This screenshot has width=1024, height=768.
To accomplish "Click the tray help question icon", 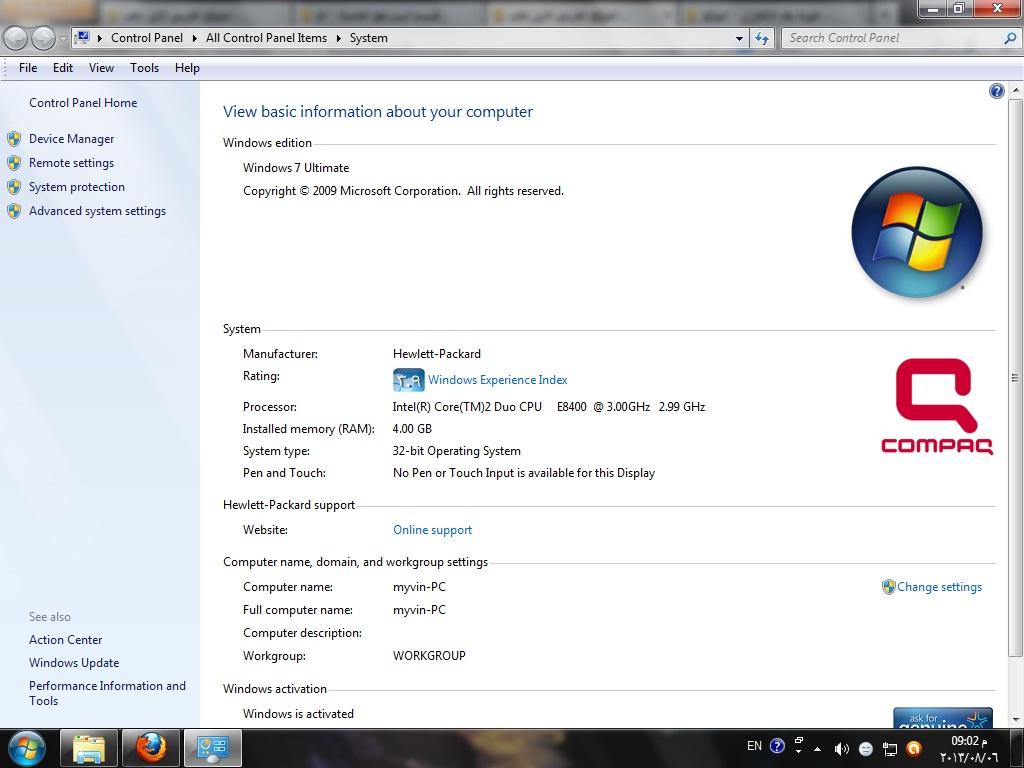I will (777, 746).
